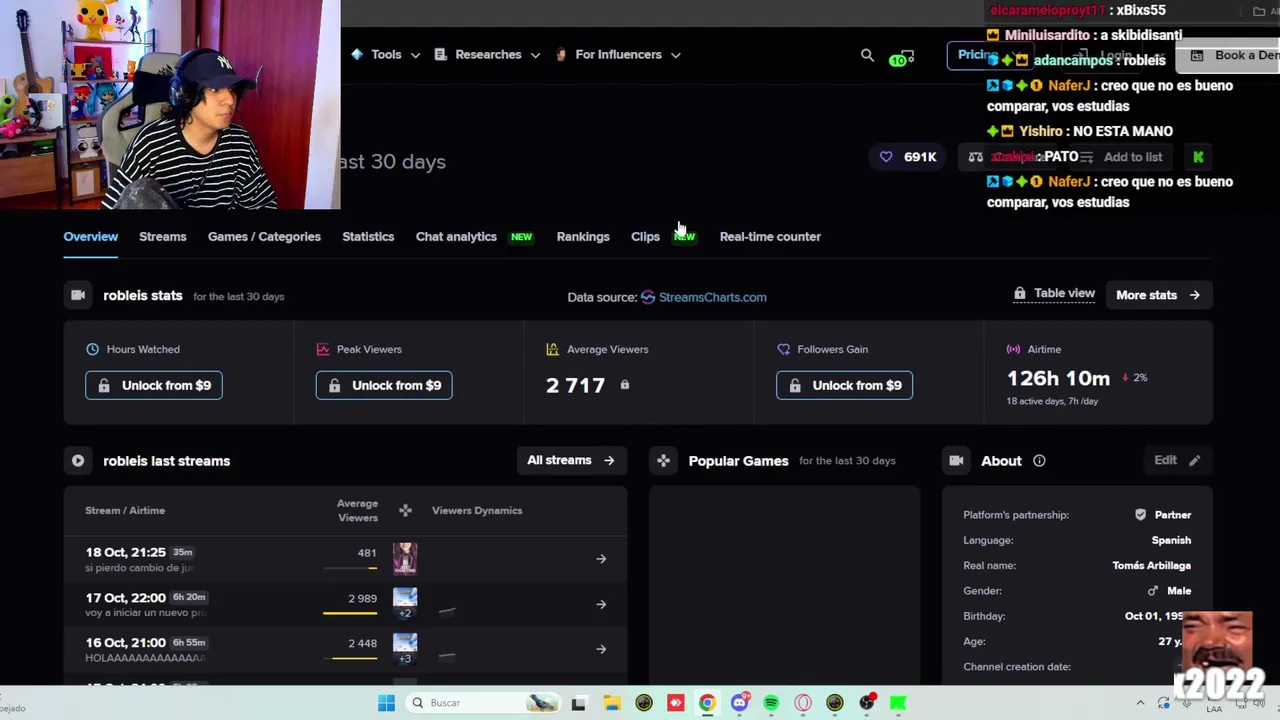Unlock Peak Viewers from $9

(384, 385)
